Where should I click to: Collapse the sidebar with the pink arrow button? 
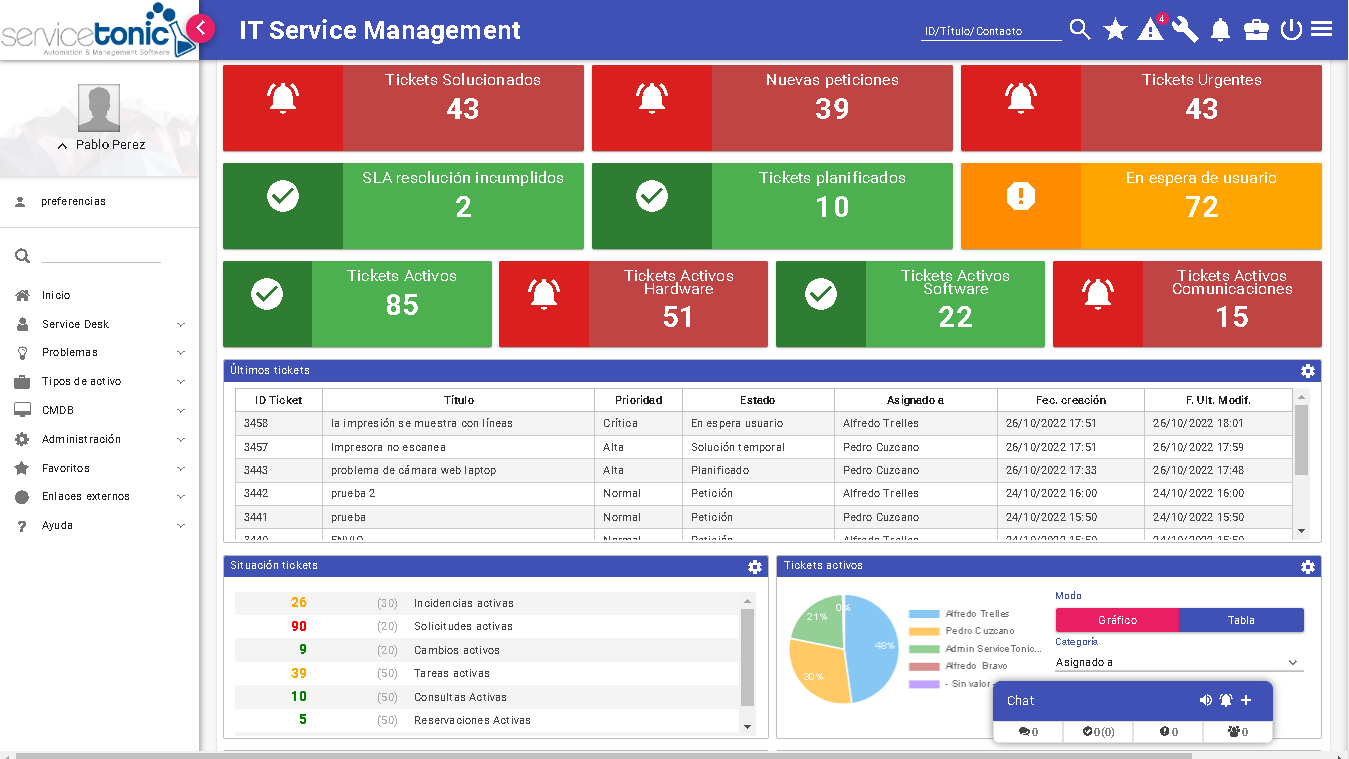coord(201,28)
